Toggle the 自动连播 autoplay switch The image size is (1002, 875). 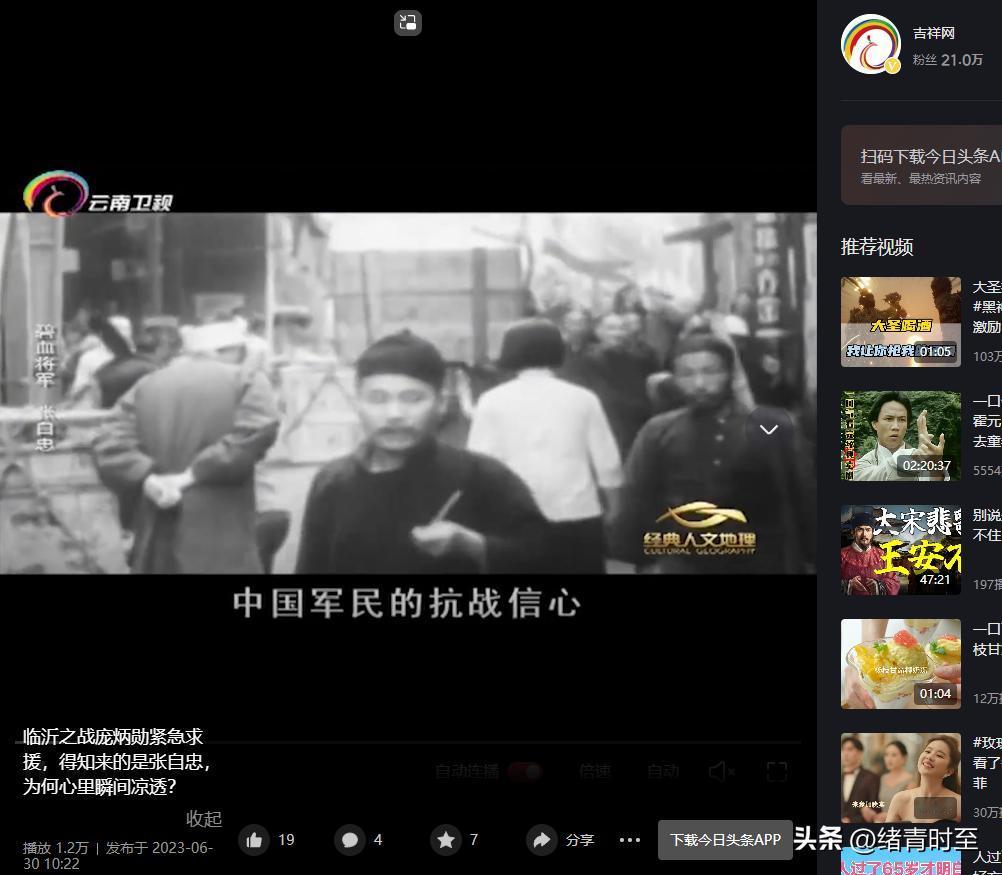(x=525, y=771)
